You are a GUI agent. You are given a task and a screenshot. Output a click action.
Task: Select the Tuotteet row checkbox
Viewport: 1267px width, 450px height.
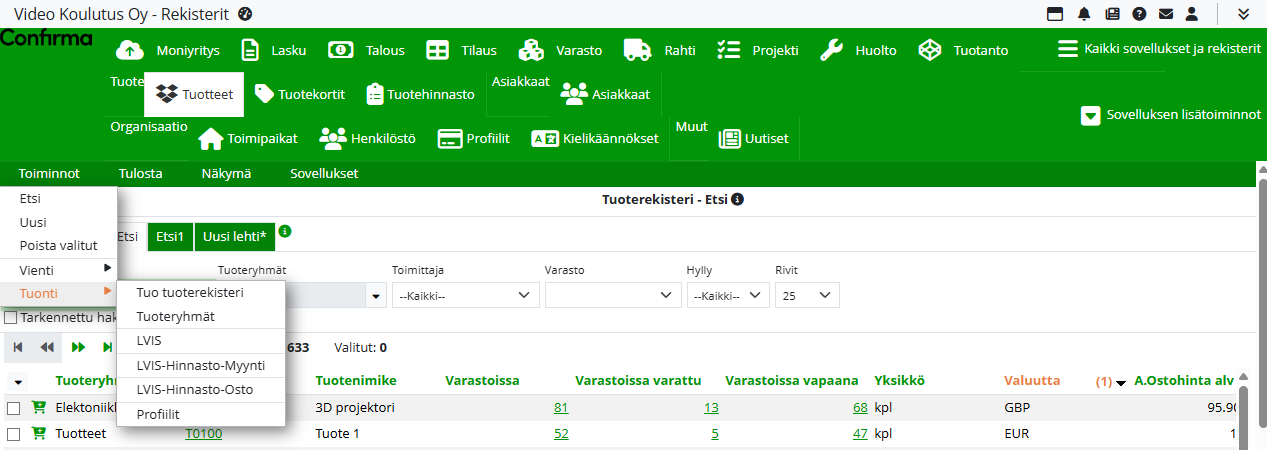pyautogui.click(x=14, y=434)
